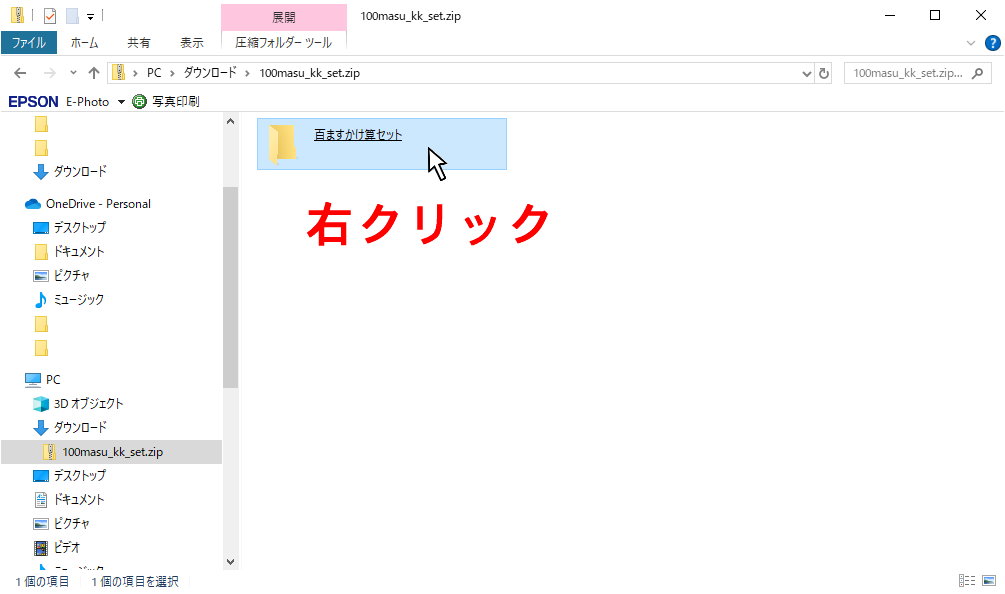Expand the address bar history dropdown
The width and height of the screenshot is (1005, 594).
(806, 74)
